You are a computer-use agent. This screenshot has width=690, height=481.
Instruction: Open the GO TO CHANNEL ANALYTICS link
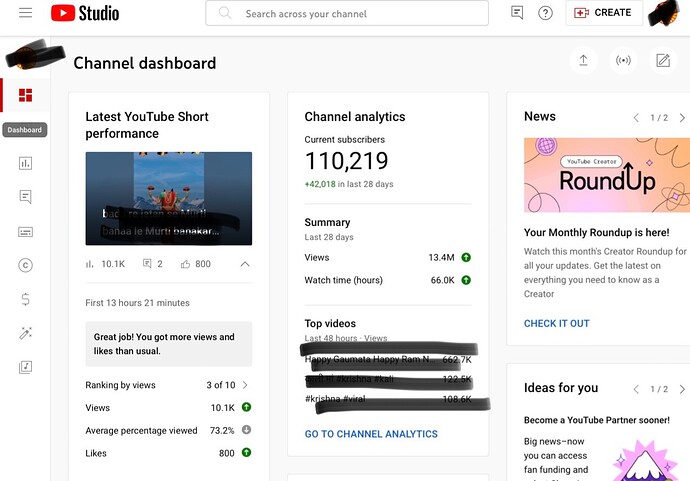point(371,434)
